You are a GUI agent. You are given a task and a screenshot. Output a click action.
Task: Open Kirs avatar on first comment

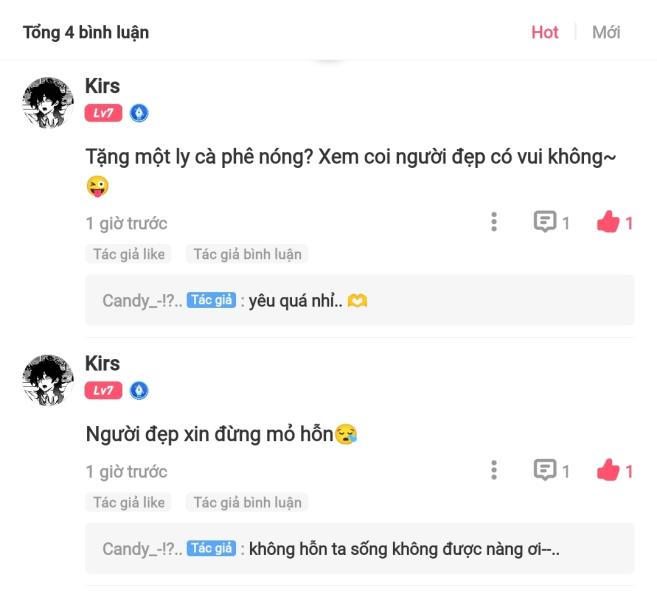coord(48,103)
